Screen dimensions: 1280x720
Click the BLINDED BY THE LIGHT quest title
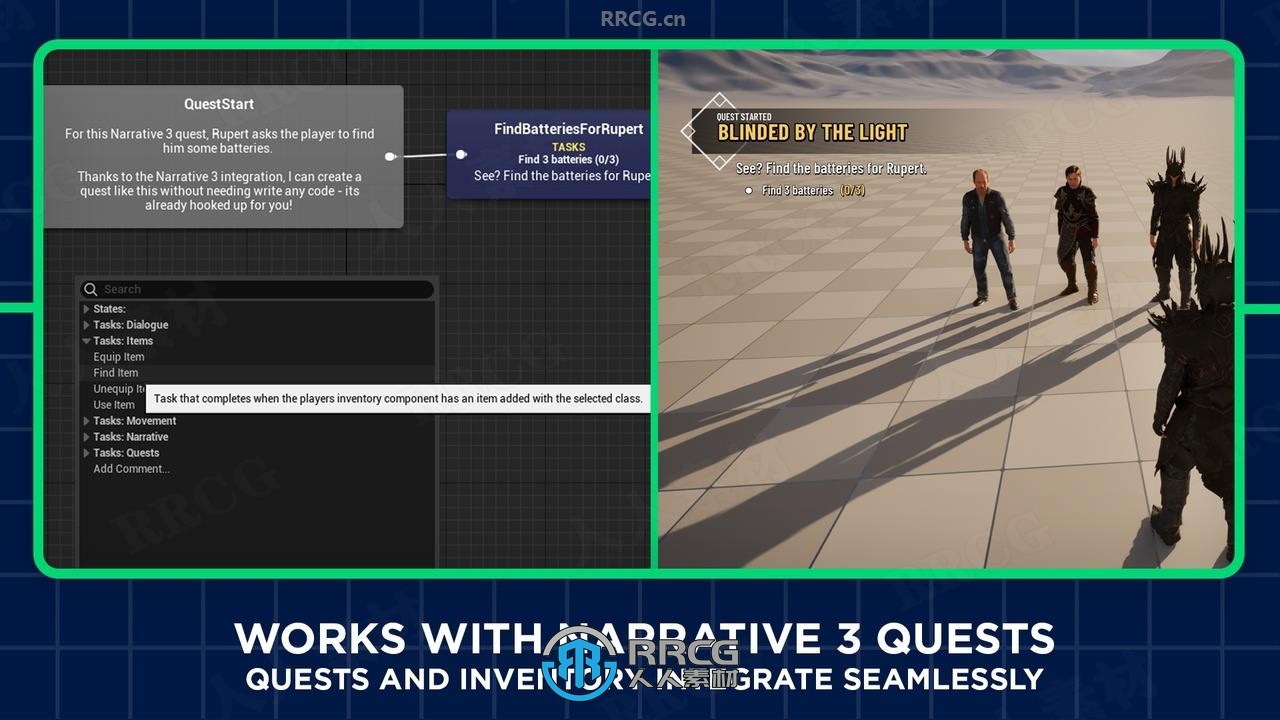(x=812, y=133)
